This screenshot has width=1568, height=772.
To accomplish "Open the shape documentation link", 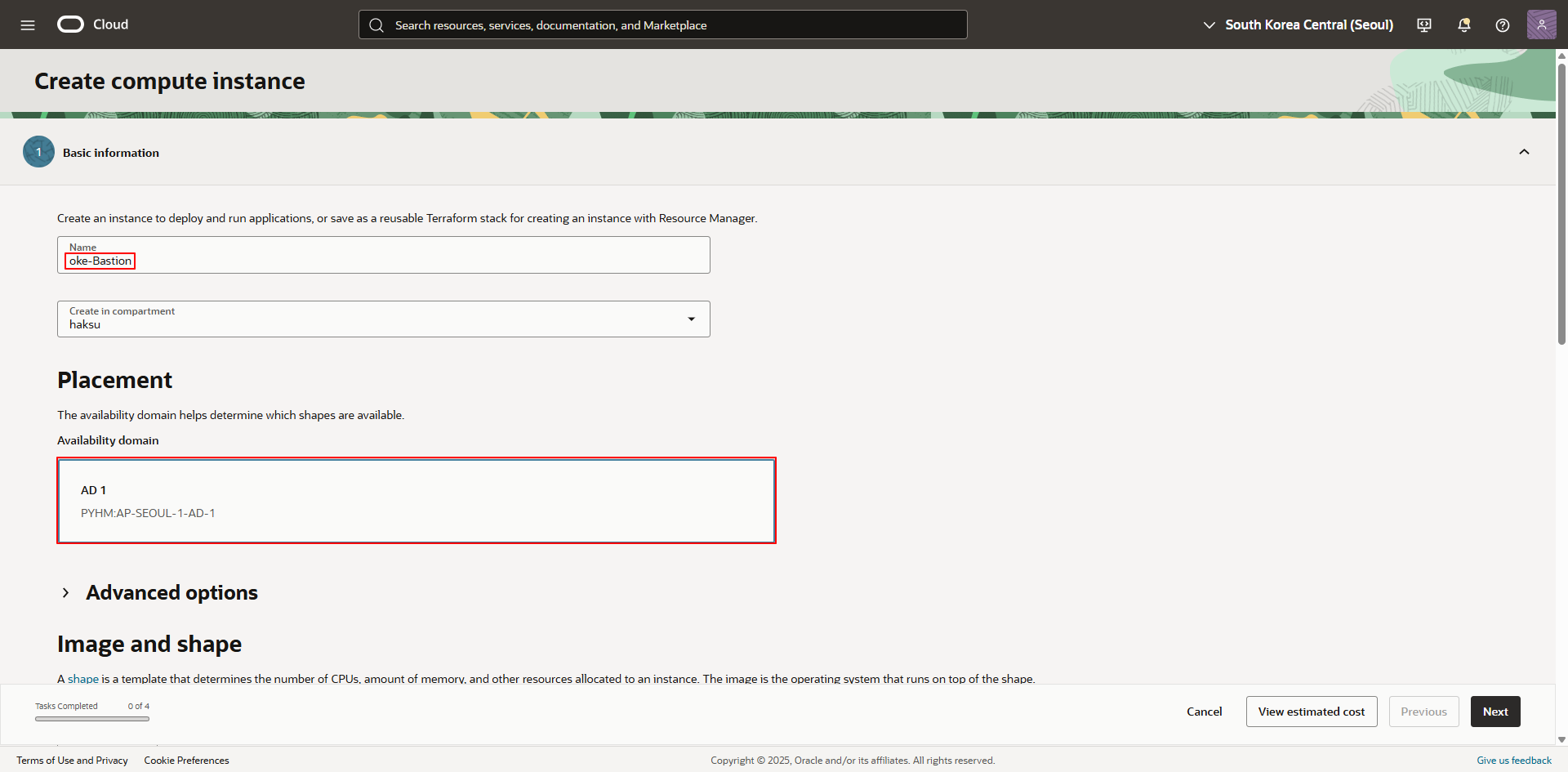I will [x=82, y=679].
